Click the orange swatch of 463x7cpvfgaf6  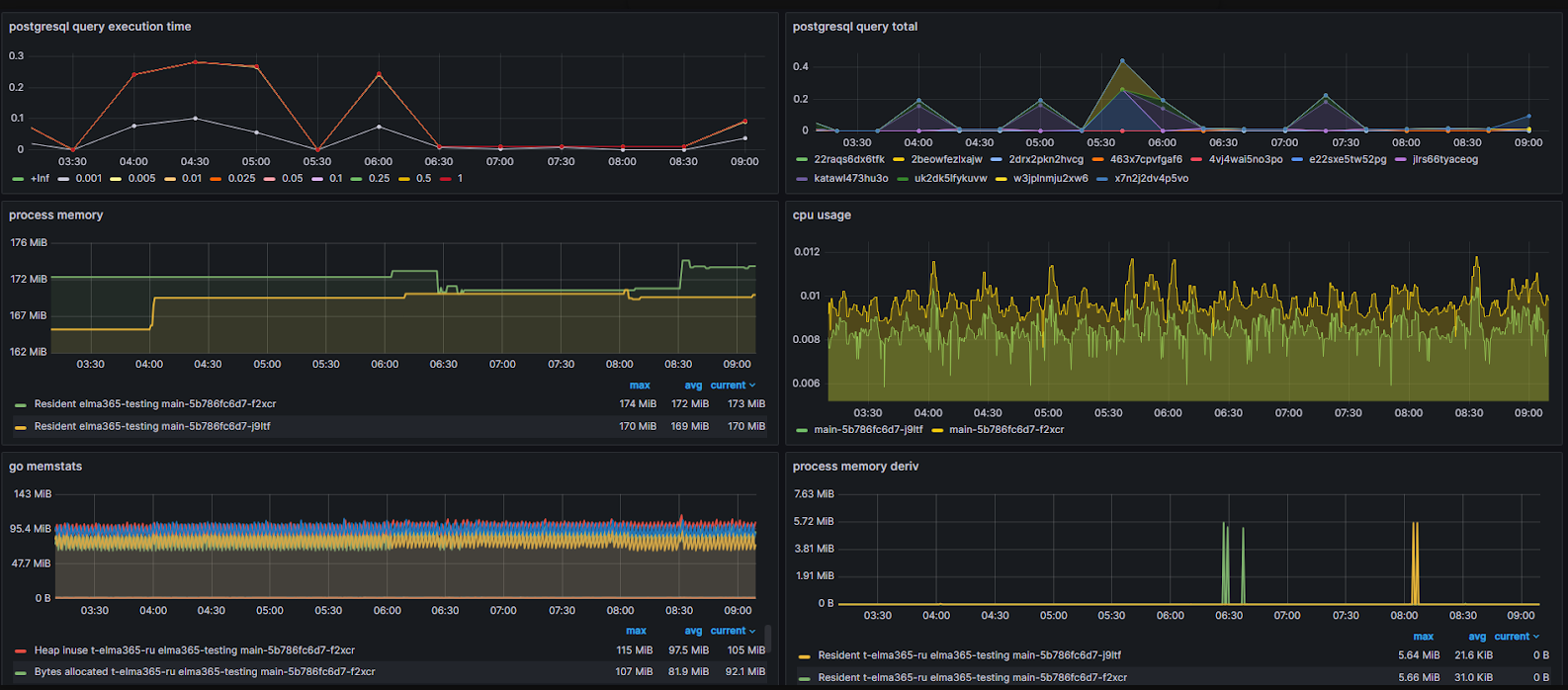click(1097, 159)
